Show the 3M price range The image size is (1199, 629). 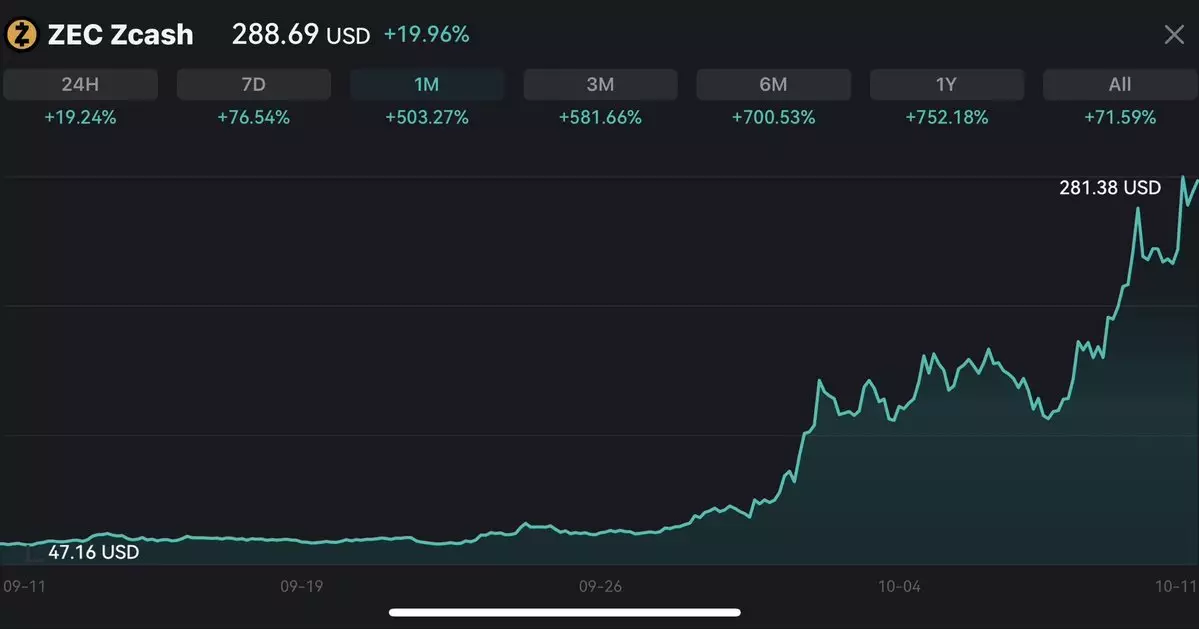[600, 85]
